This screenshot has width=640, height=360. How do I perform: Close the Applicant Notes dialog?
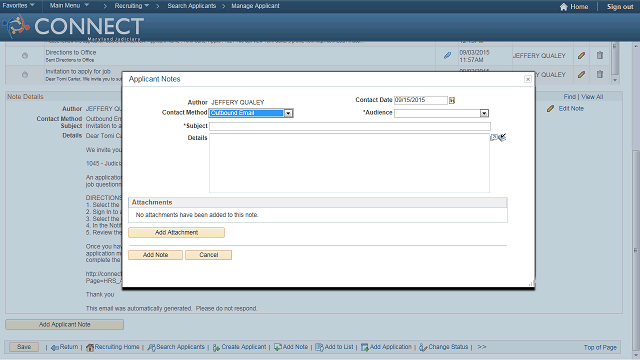point(528,79)
